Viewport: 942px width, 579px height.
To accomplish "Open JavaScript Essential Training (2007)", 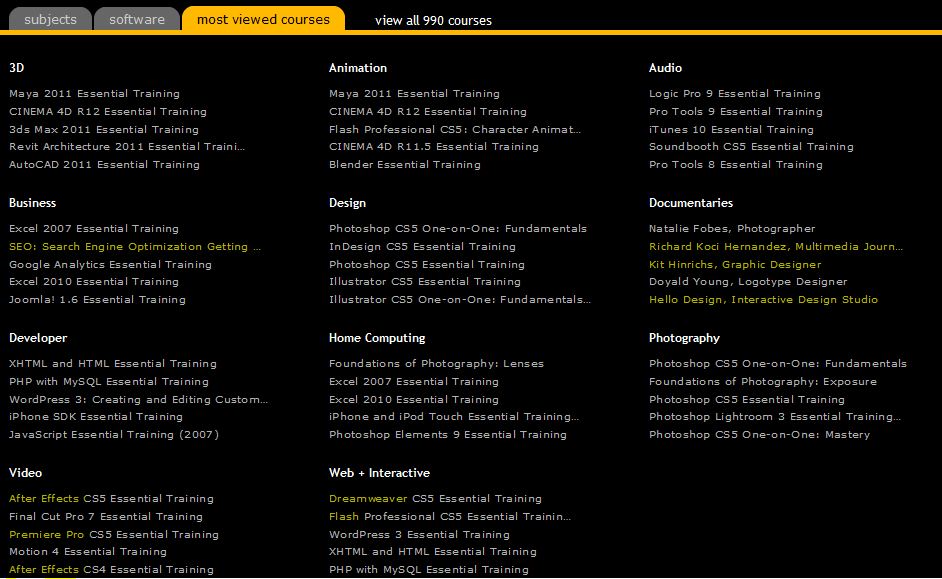I will point(114,435).
